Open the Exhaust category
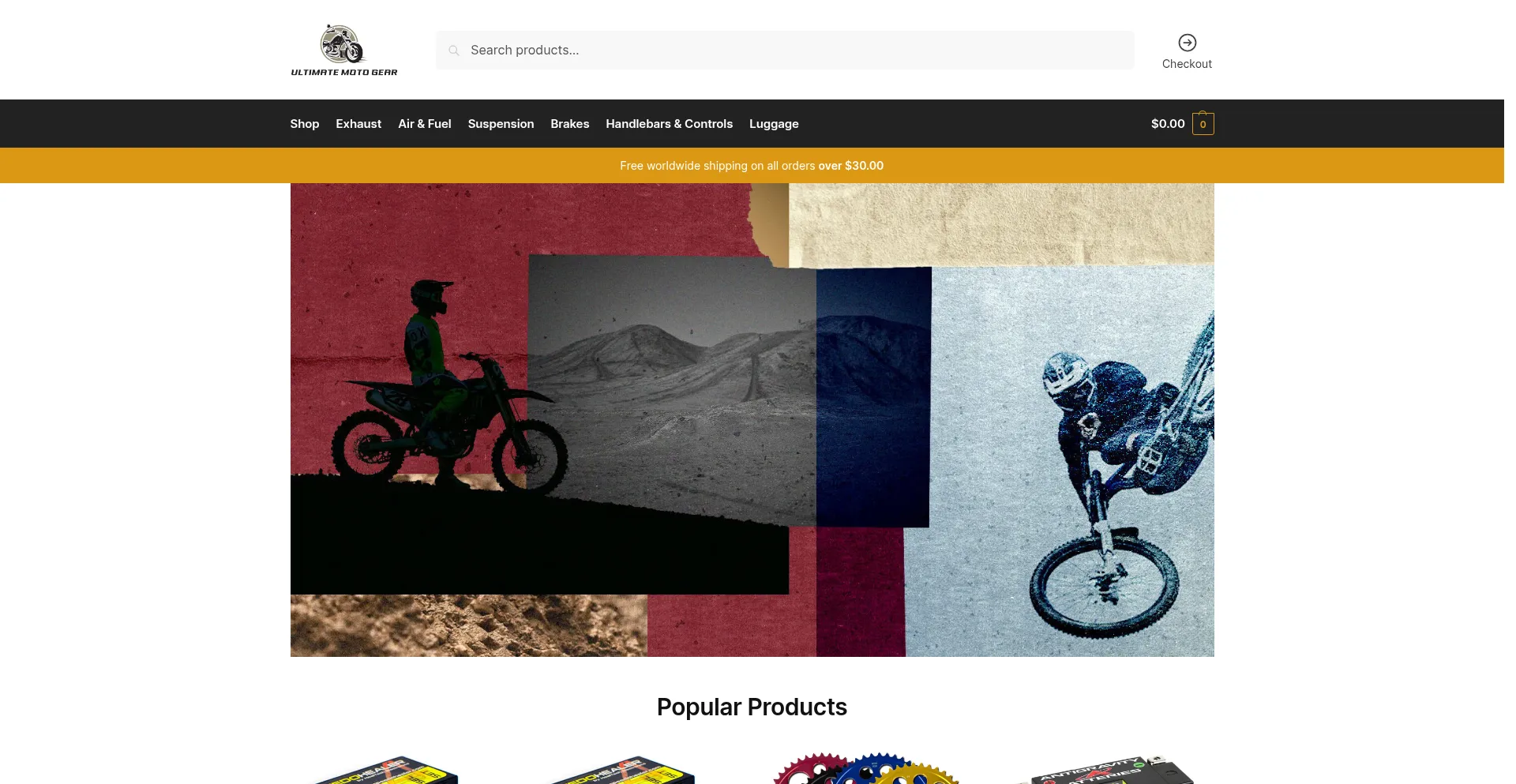Viewport: 1516px width, 784px height. click(358, 124)
